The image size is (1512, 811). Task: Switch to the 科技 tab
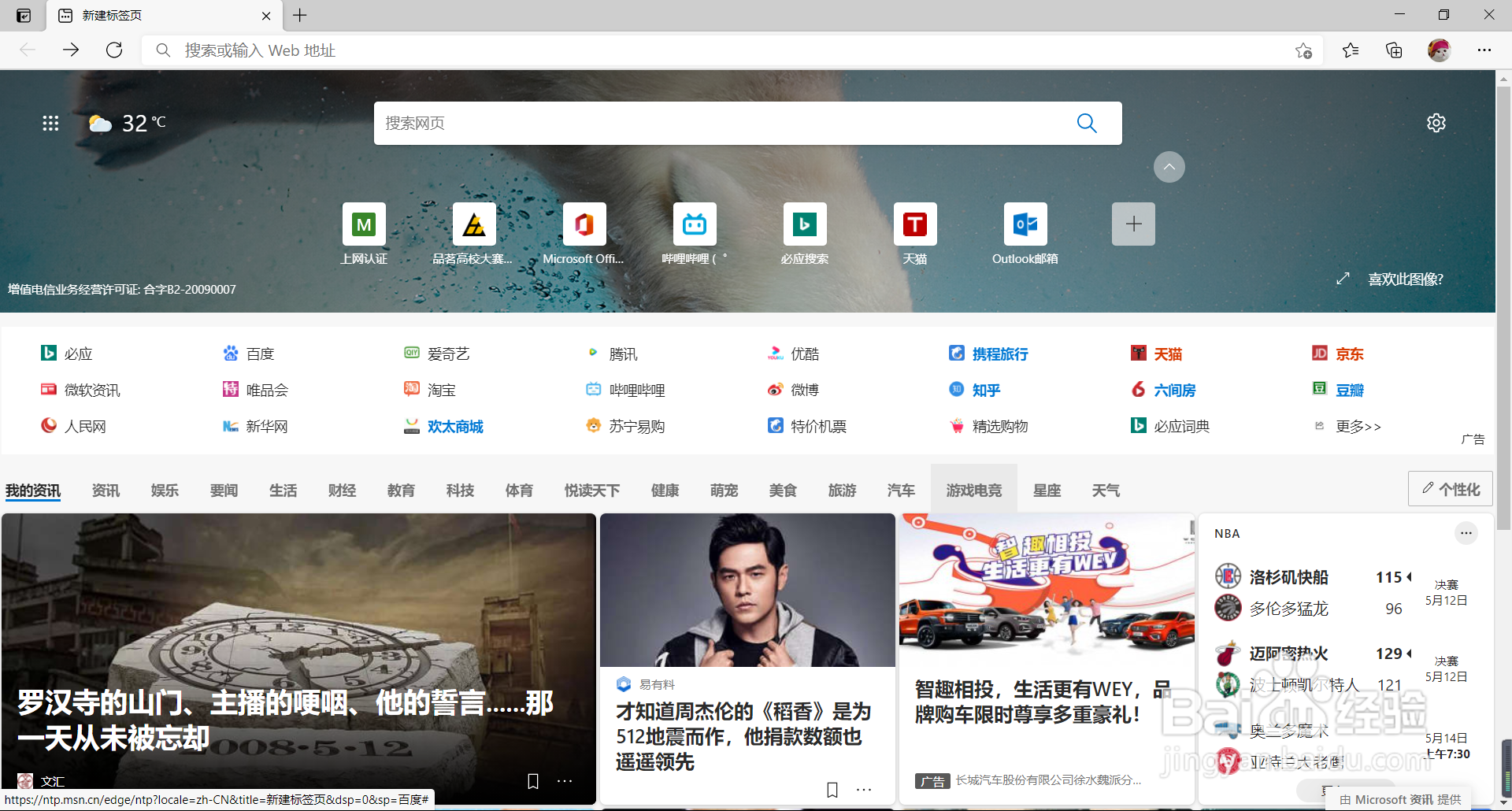pyautogui.click(x=460, y=491)
